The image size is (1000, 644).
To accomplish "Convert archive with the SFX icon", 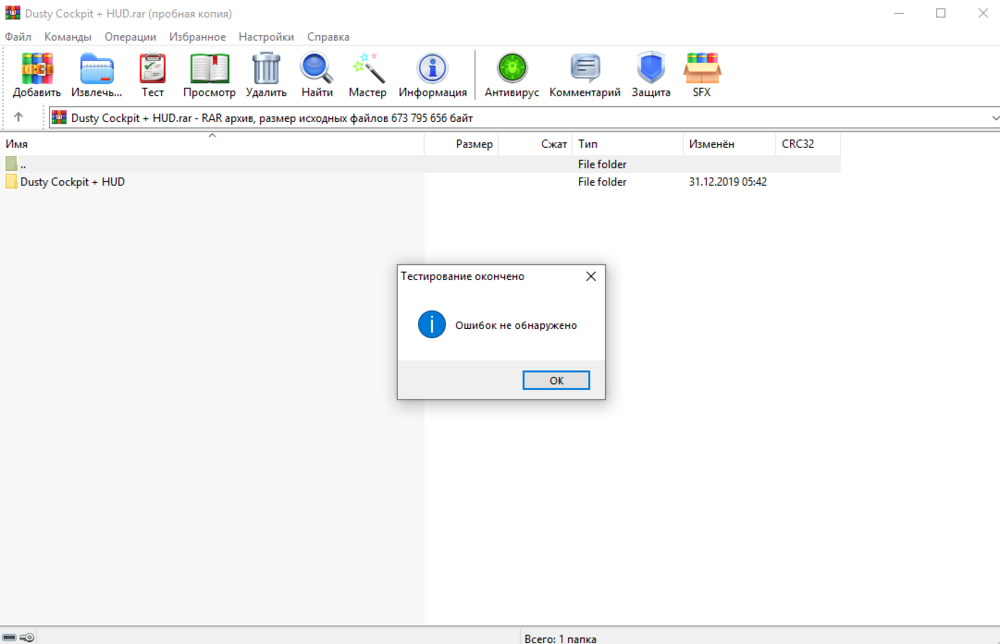I will [701, 68].
